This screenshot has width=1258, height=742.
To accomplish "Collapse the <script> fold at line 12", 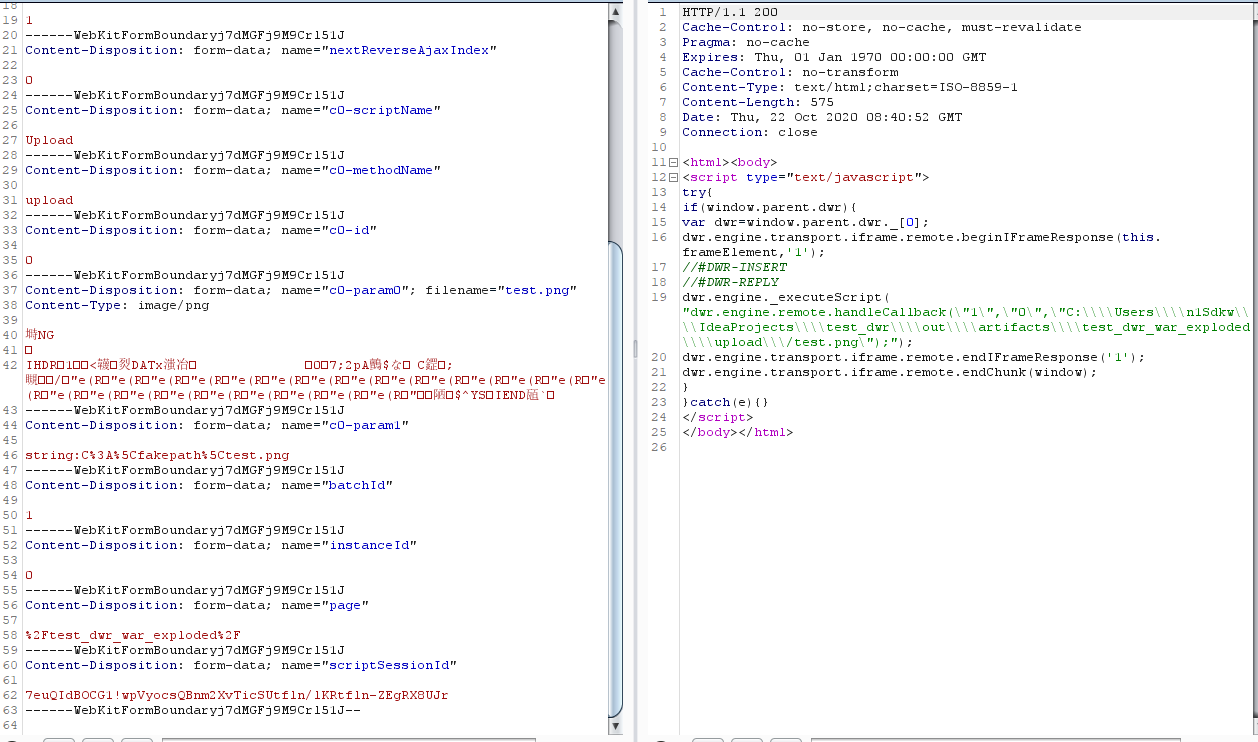I will [x=673, y=177].
